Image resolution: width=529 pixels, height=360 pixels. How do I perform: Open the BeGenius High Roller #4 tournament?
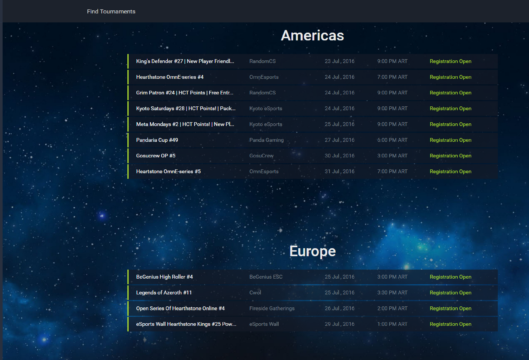[x=164, y=277]
